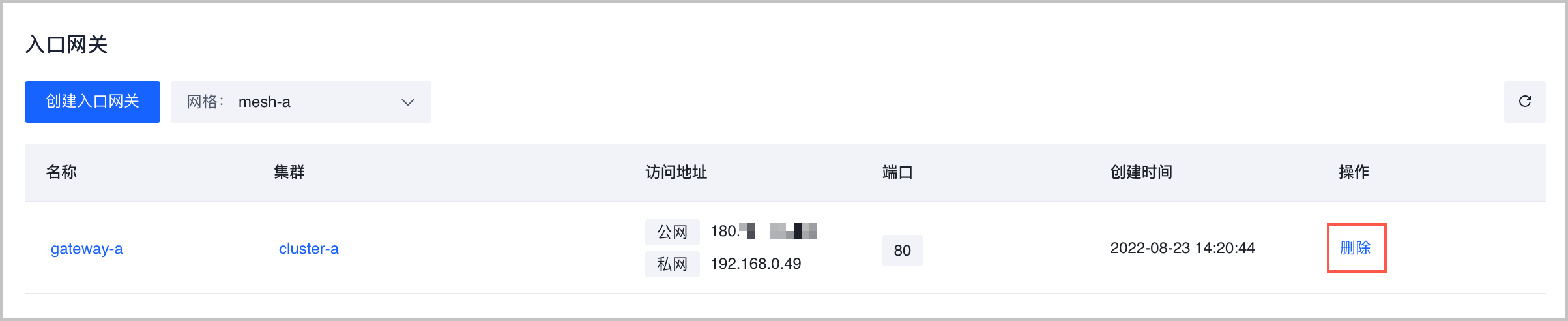Select the 创建时间 column header
Viewport: 1568px width, 321px height.
[1141, 172]
